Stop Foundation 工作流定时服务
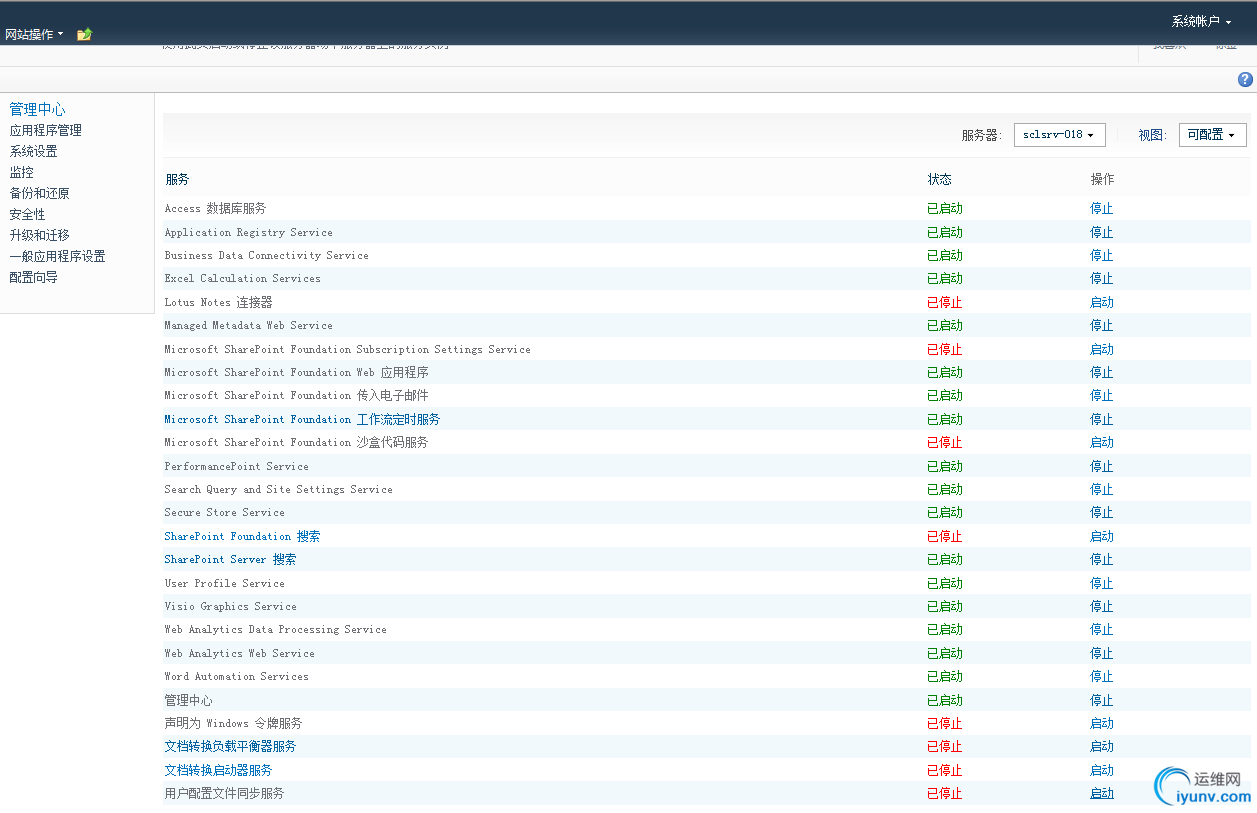Screen dimensions: 1257x813 pyautogui.click(x=1101, y=419)
